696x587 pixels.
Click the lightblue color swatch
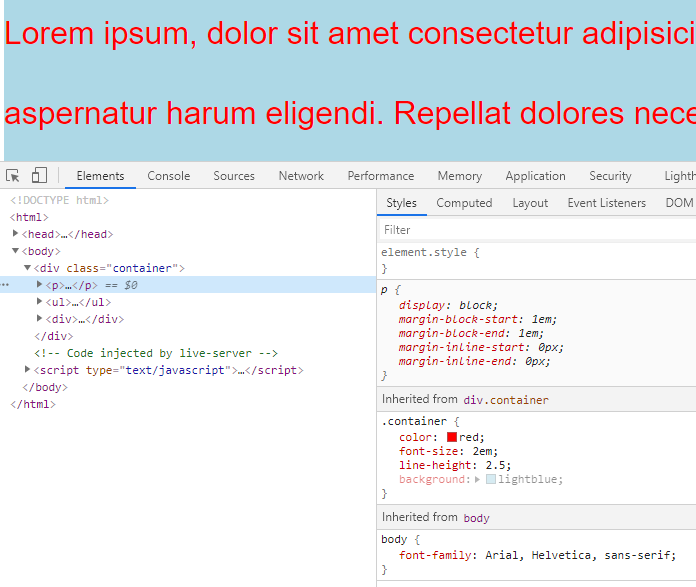click(491, 480)
